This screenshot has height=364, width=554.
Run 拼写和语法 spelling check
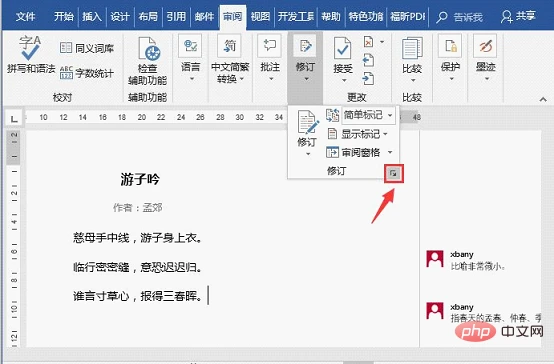[31, 54]
